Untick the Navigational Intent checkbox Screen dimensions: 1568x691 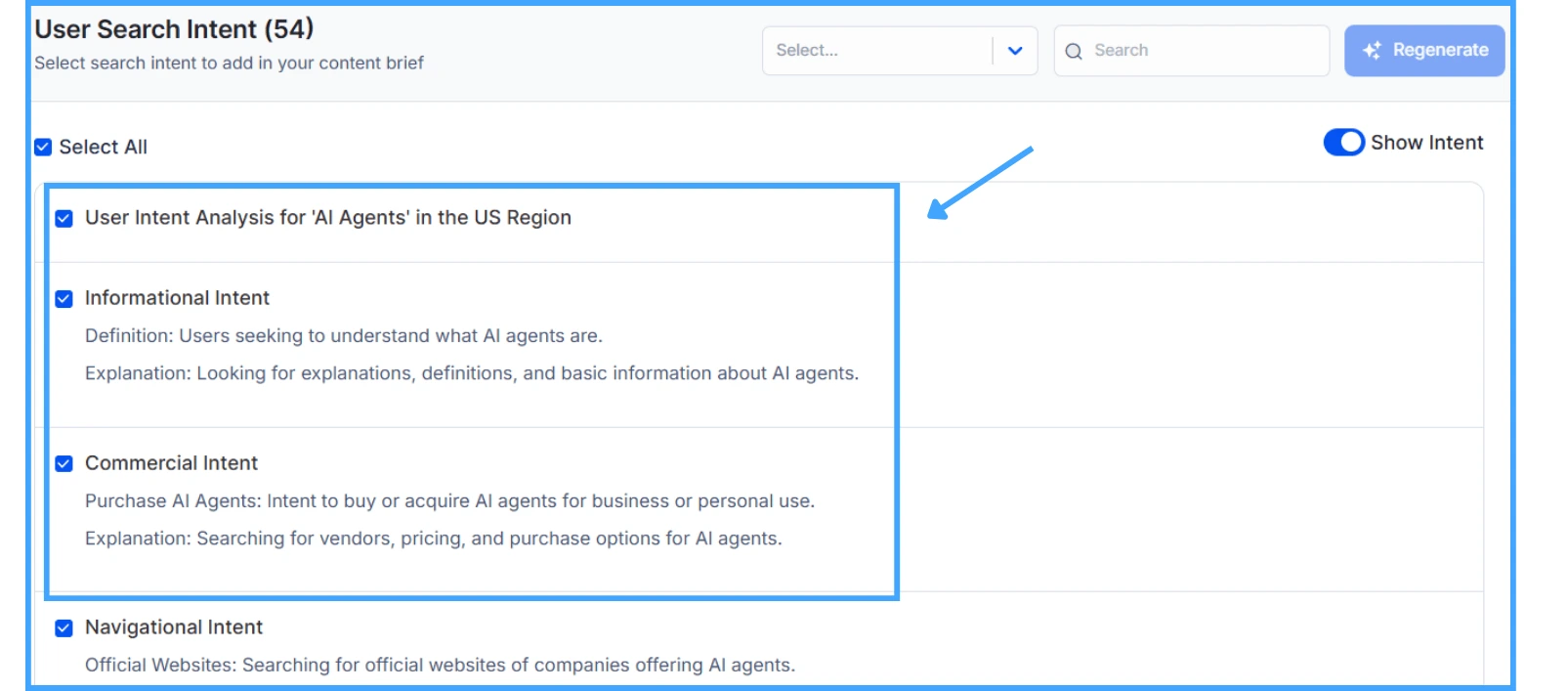click(x=64, y=628)
